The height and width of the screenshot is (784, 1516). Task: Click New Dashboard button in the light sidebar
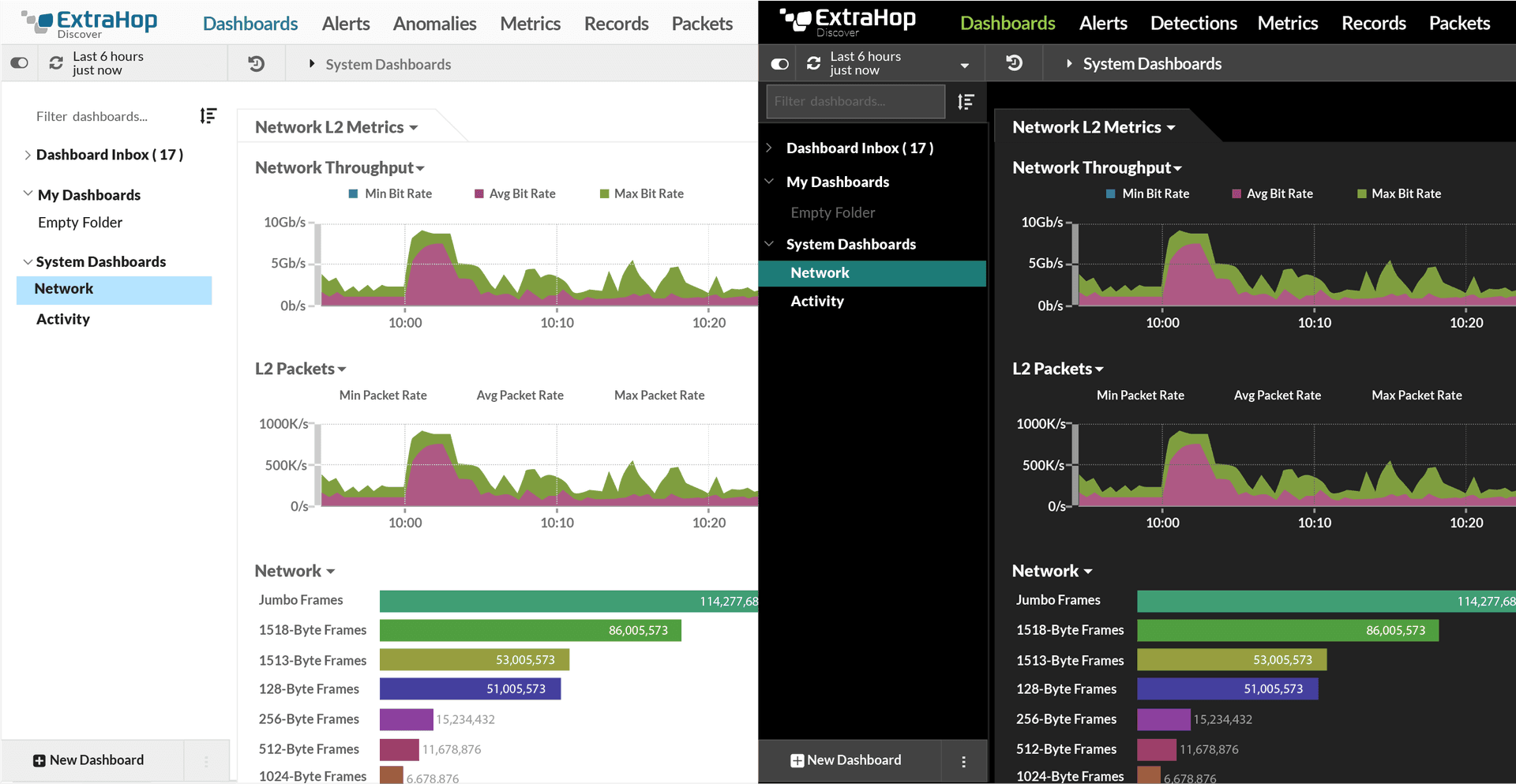tap(88, 760)
